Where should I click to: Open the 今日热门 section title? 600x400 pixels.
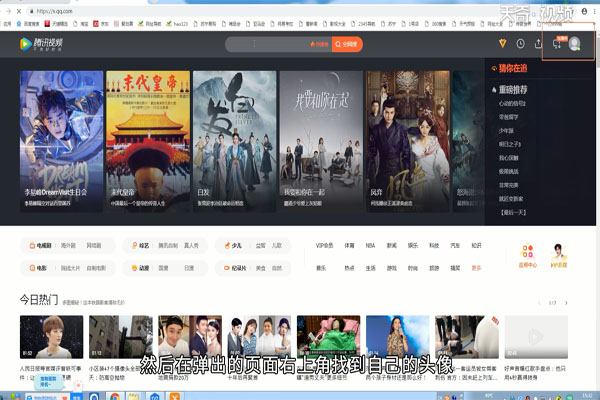click(x=39, y=299)
